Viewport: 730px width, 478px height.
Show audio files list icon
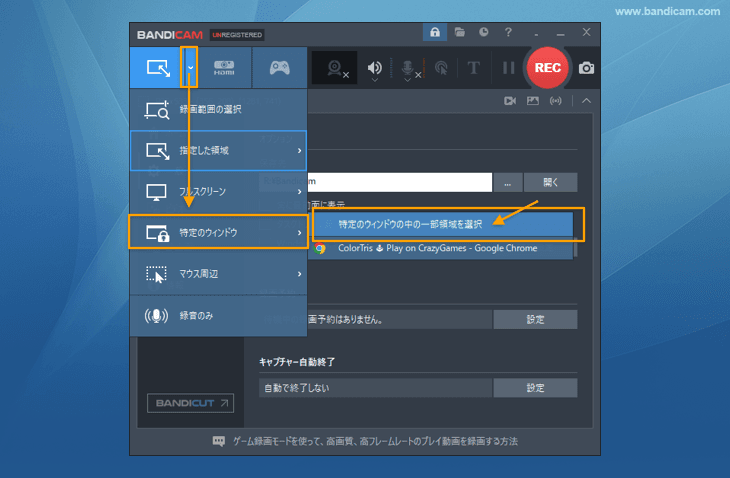click(x=555, y=101)
